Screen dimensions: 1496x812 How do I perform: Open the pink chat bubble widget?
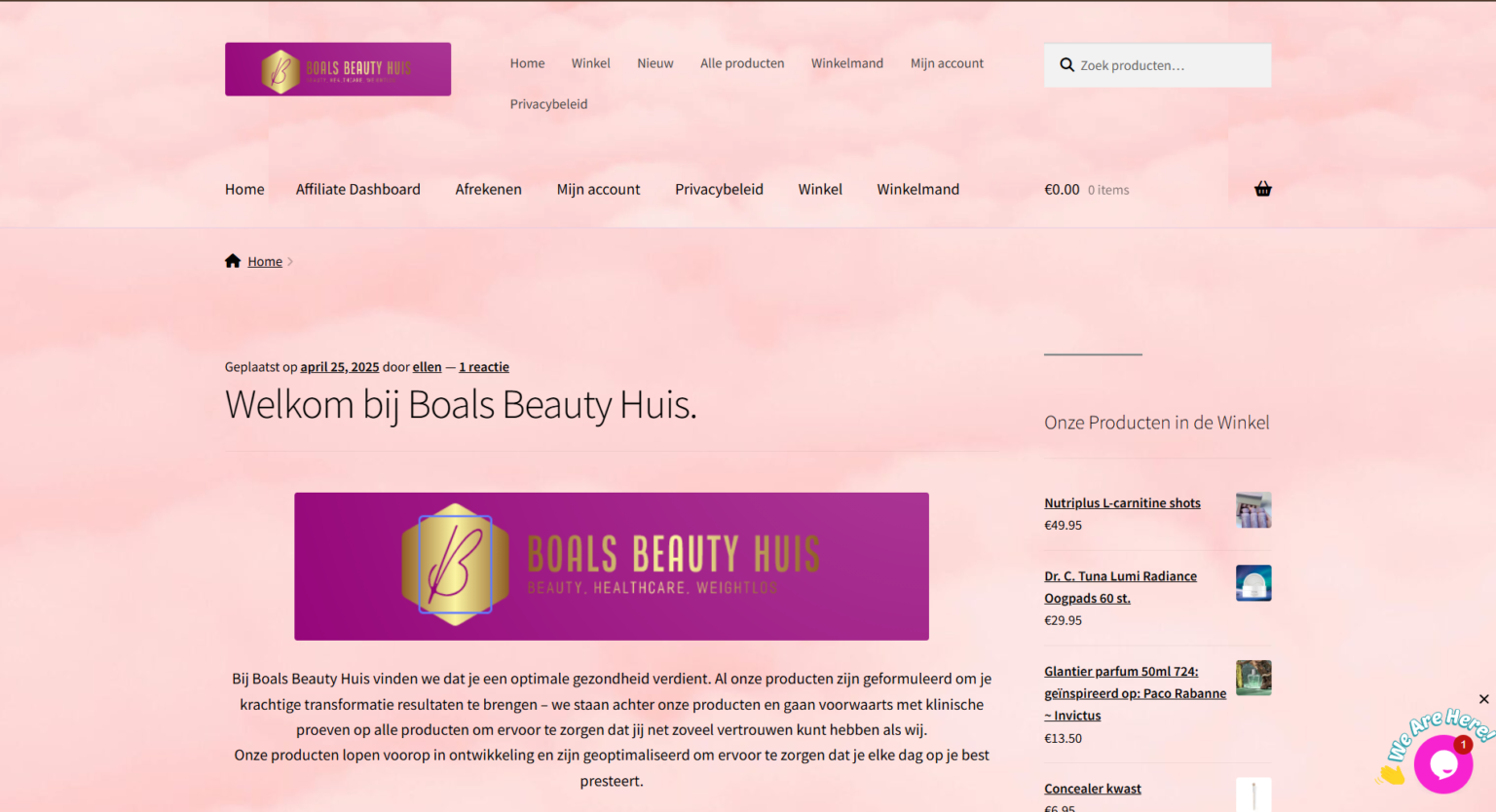pyautogui.click(x=1442, y=764)
